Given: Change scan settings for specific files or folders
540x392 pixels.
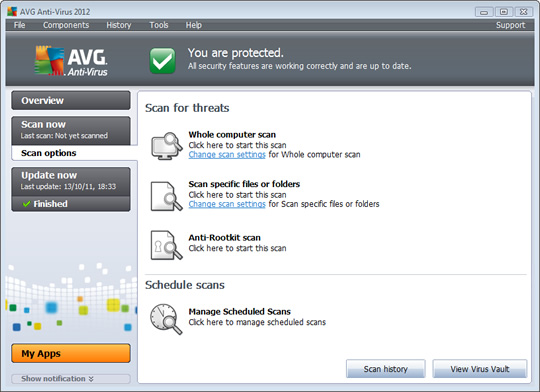Looking at the screenshot, I should coord(227,204).
